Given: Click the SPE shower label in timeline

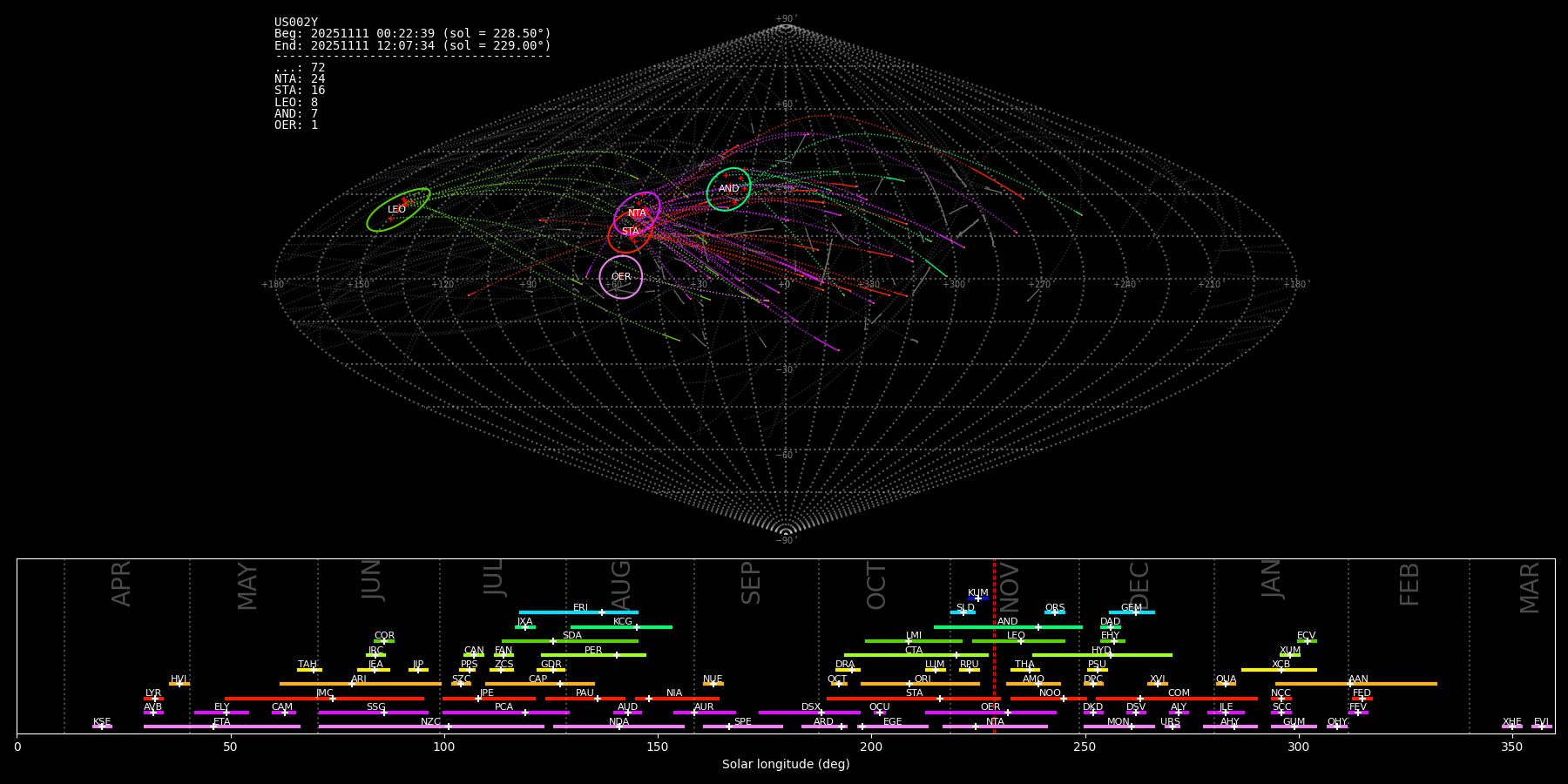Looking at the screenshot, I should tap(743, 722).
